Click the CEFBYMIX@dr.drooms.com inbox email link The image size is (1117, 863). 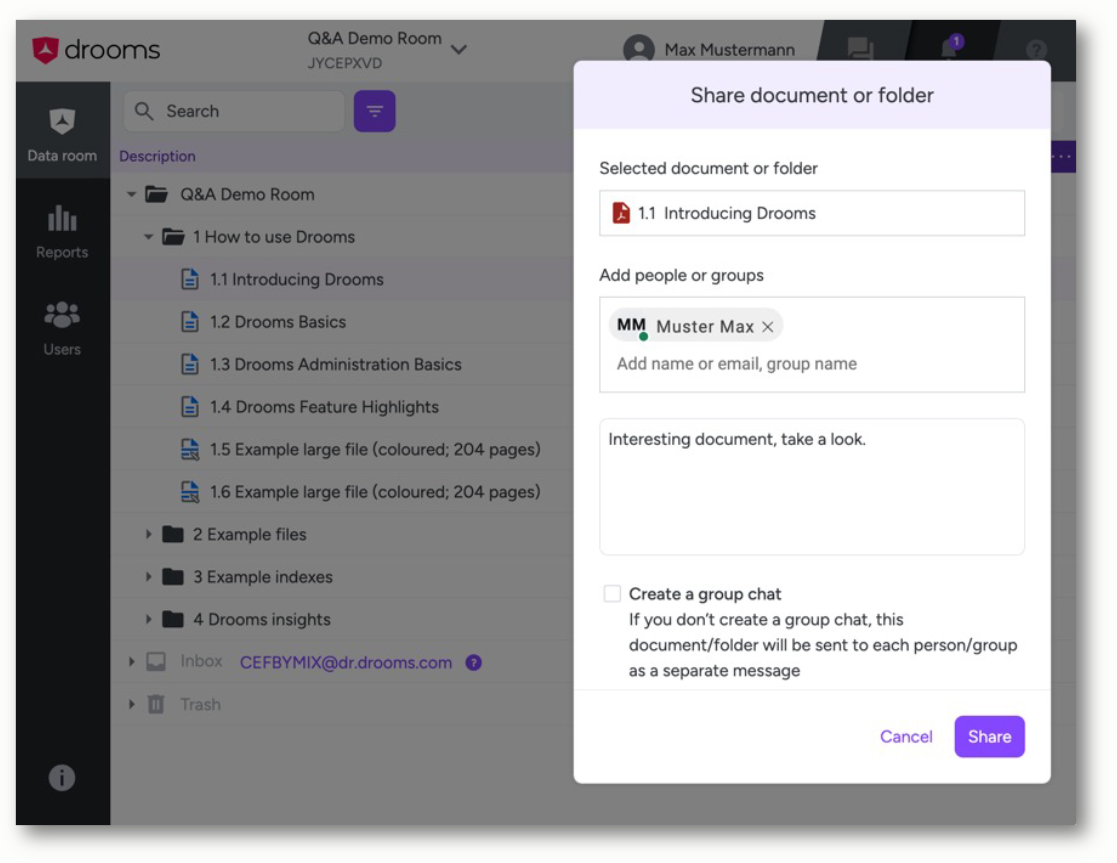(346, 663)
